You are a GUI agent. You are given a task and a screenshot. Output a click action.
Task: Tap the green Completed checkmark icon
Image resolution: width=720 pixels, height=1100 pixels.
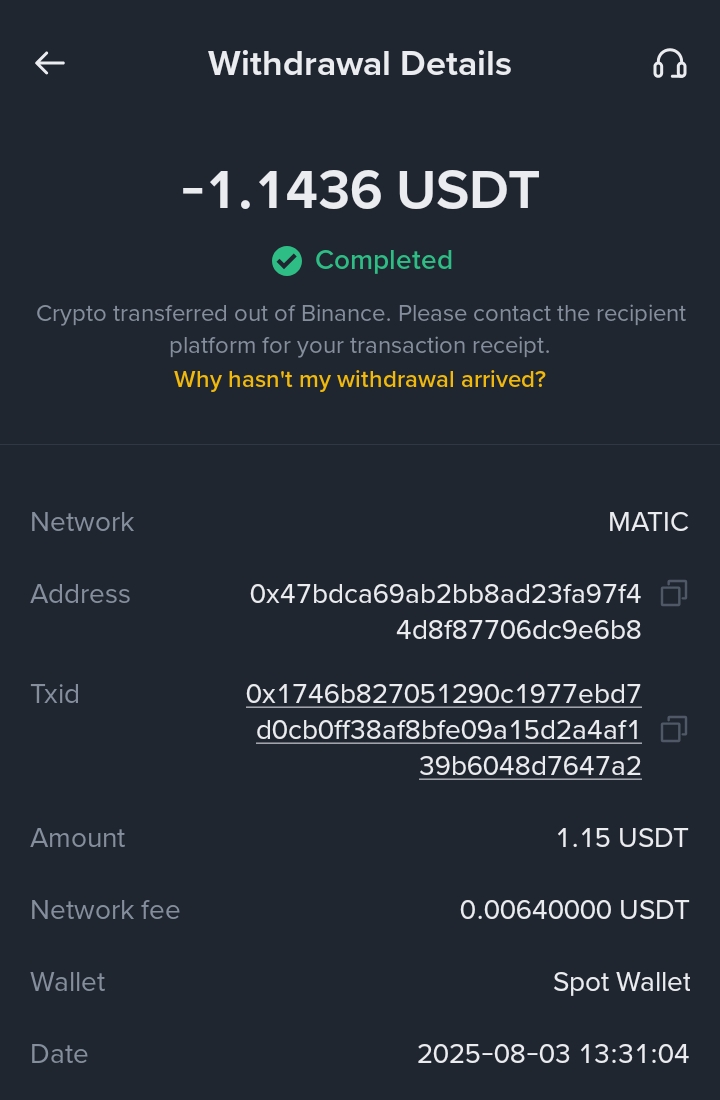[287, 261]
